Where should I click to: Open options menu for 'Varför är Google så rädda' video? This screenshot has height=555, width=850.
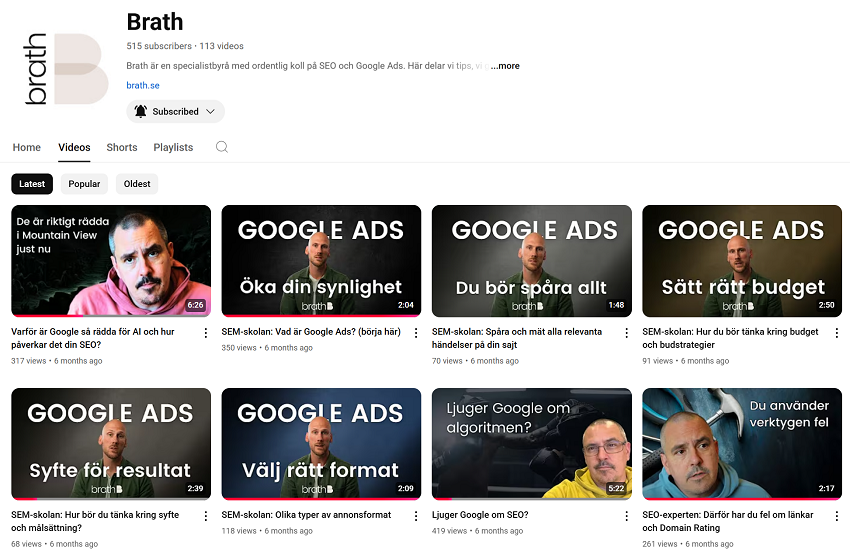click(x=205, y=333)
